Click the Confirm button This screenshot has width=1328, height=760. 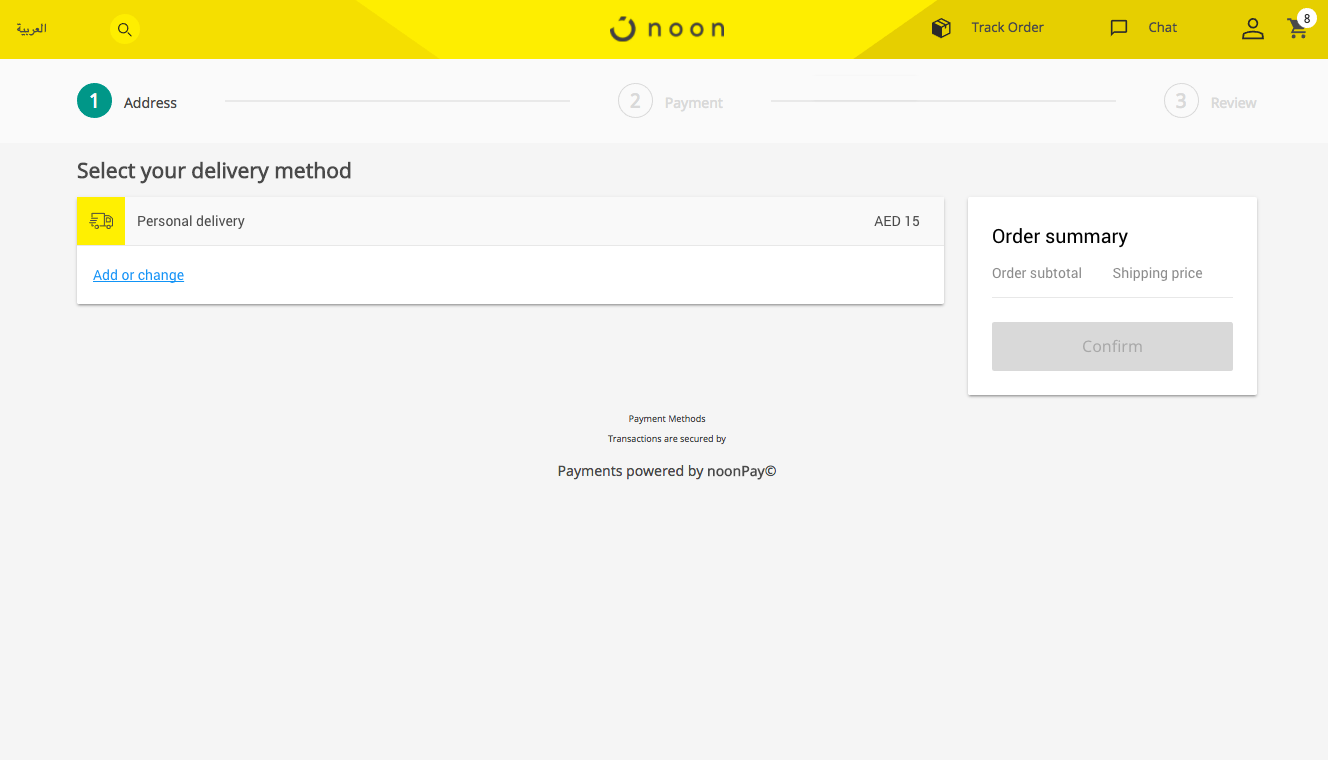(x=1112, y=346)
